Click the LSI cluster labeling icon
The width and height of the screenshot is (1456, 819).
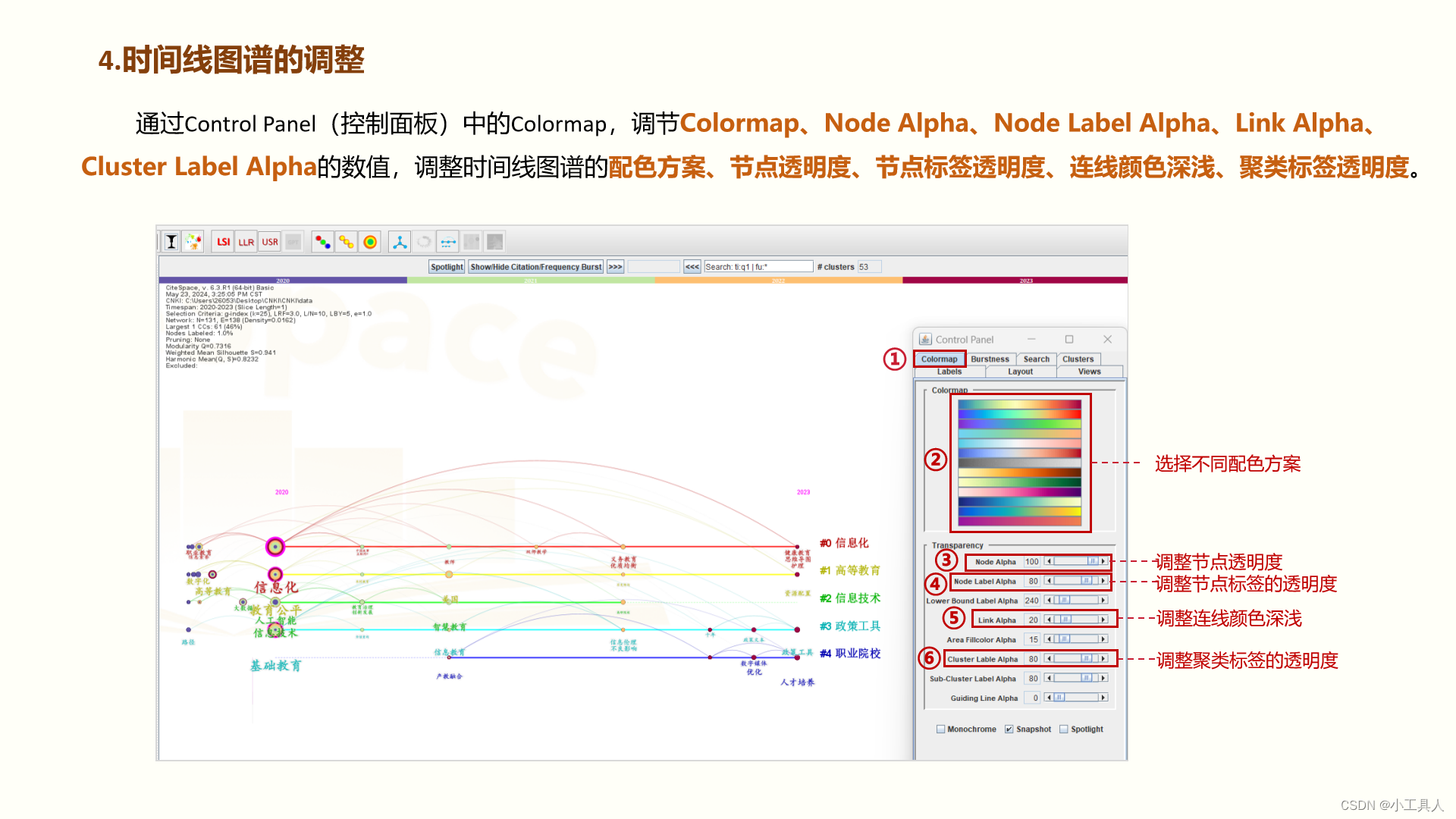coord(223,242)
